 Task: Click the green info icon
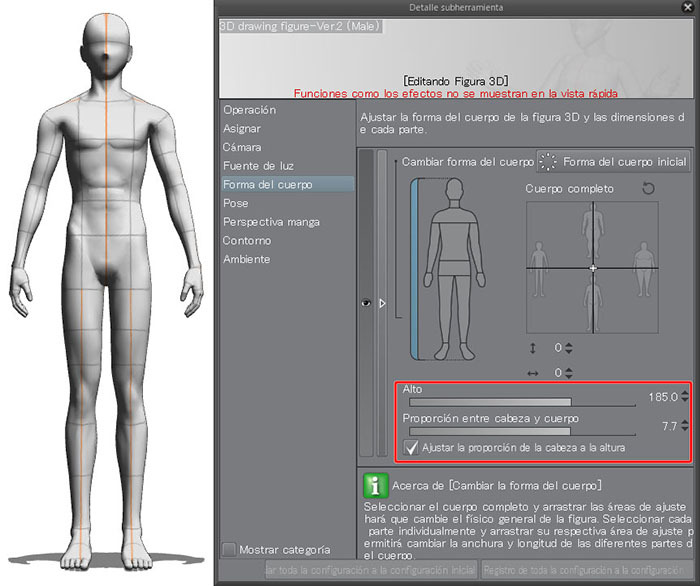click(x=375, y=486)
